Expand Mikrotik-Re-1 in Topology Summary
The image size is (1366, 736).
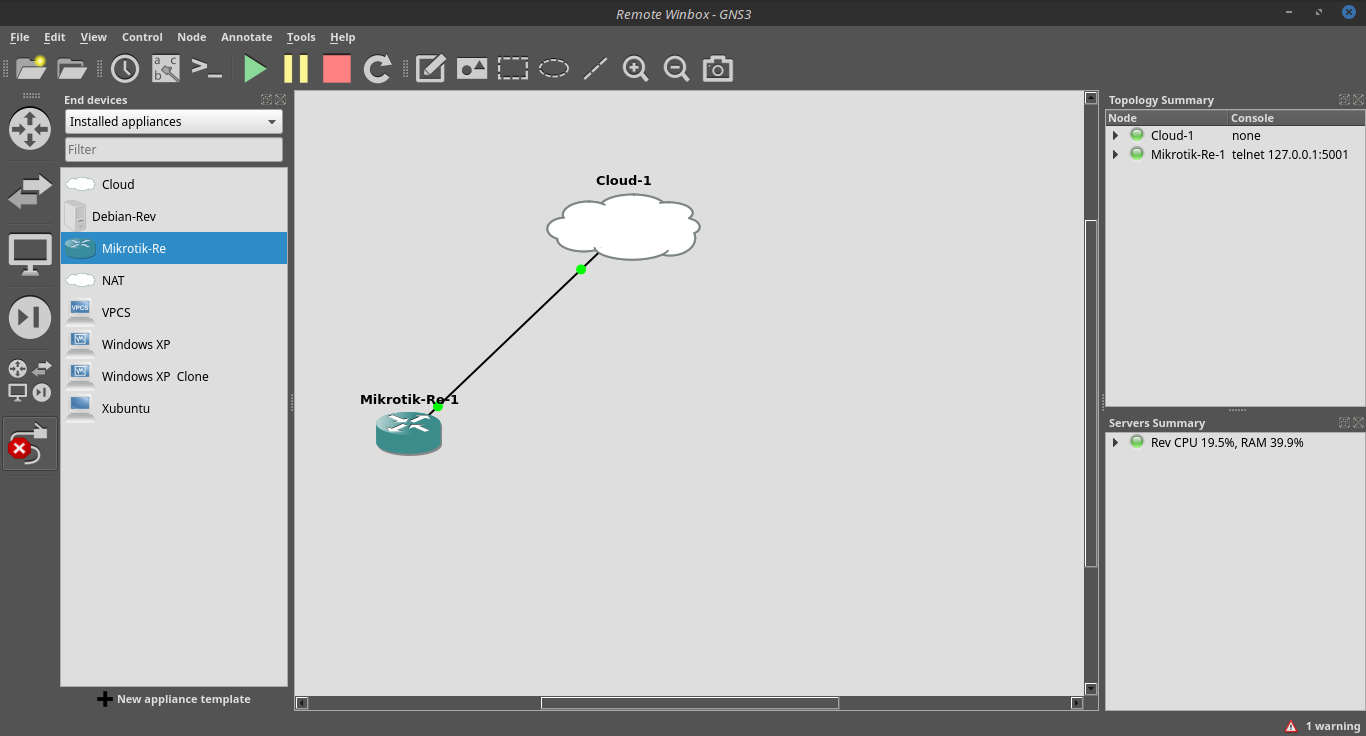[x=1115, y=153]
